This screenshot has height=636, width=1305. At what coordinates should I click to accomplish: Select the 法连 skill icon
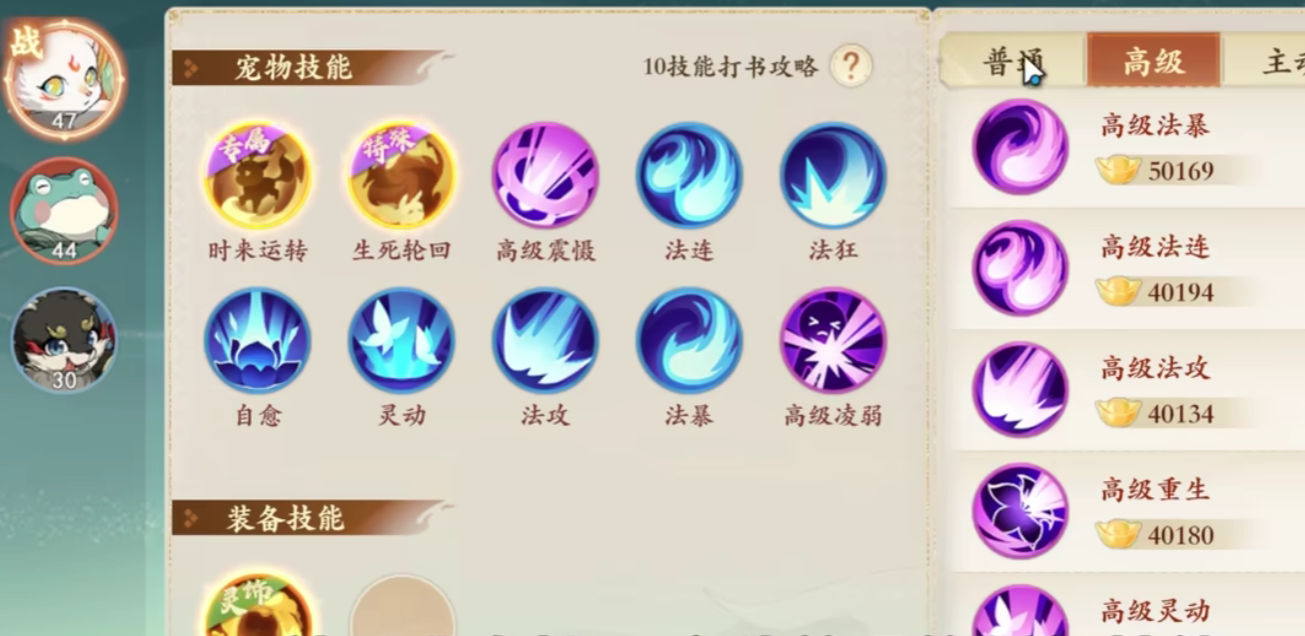point(689,176)
